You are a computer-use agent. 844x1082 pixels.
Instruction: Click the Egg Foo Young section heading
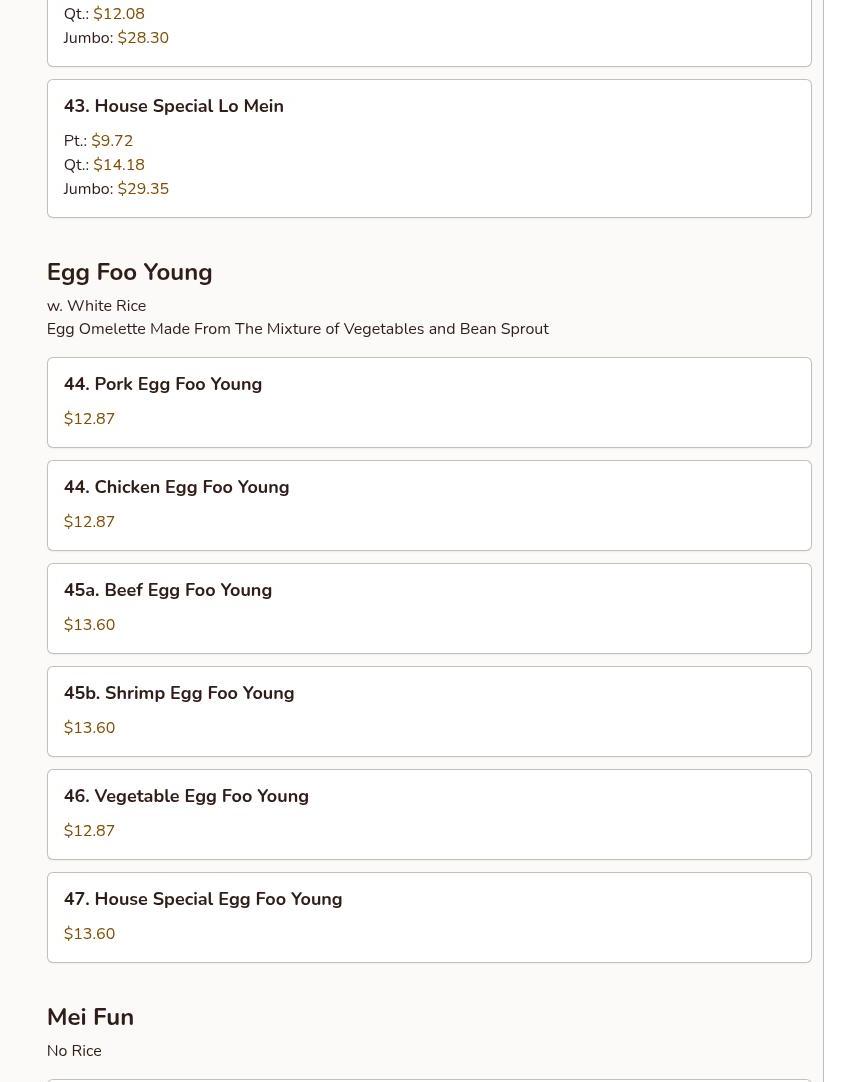click(x=129, y=272)
